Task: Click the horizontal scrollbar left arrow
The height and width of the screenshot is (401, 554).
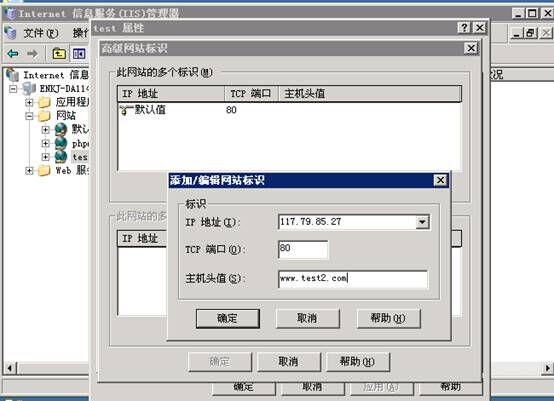Action: pos(10,368)
